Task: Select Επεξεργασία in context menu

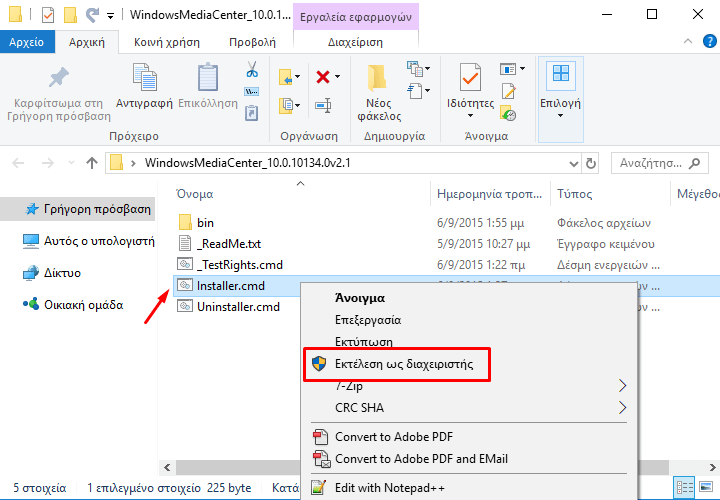Action: (x=469, y=320)
